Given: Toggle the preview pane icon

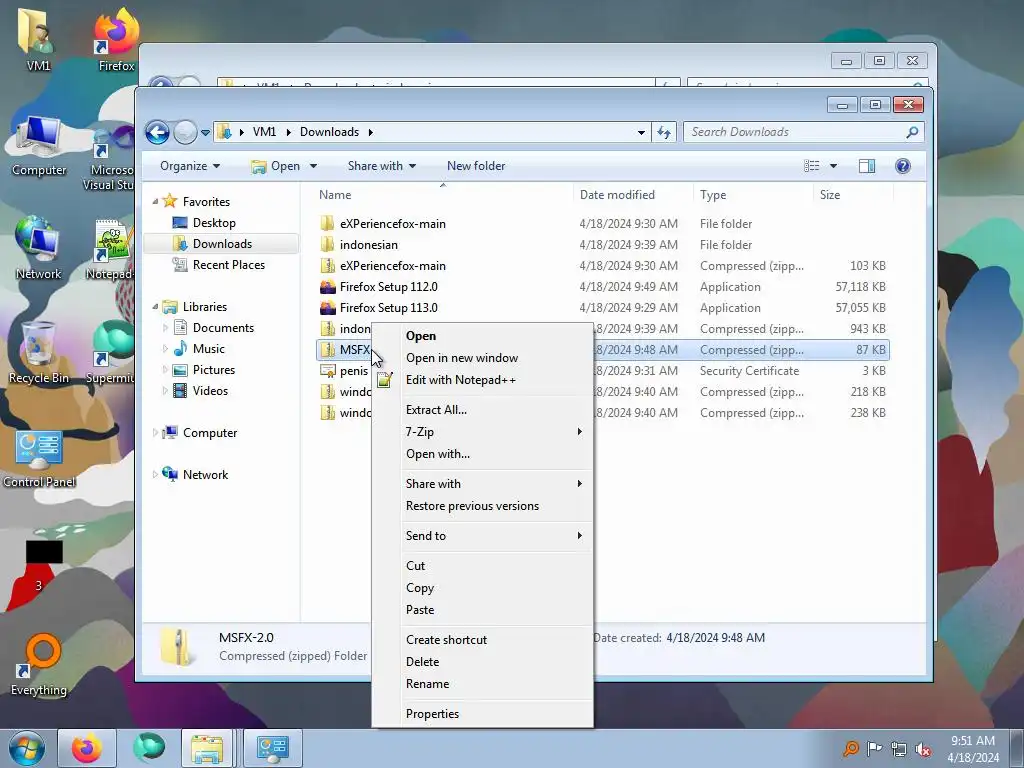Looking at the screenshot, I should [x=867, y=166].
